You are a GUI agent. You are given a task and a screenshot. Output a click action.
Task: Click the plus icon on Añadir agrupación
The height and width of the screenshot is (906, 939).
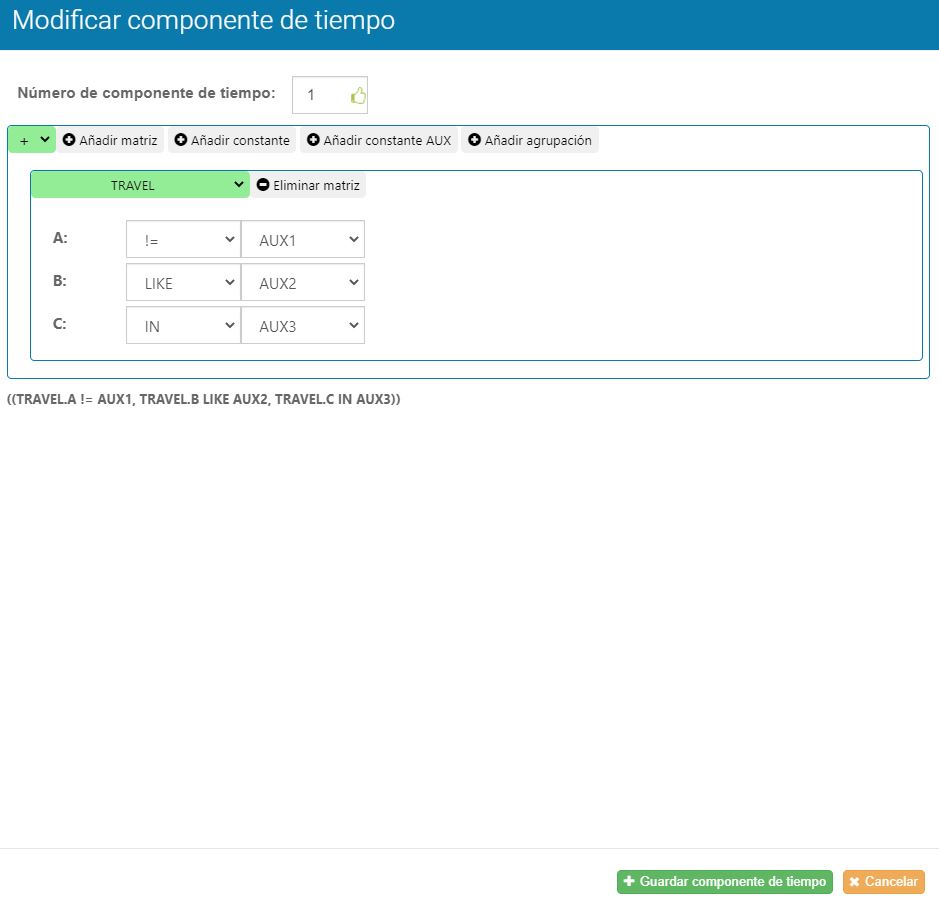pos(474,141)
